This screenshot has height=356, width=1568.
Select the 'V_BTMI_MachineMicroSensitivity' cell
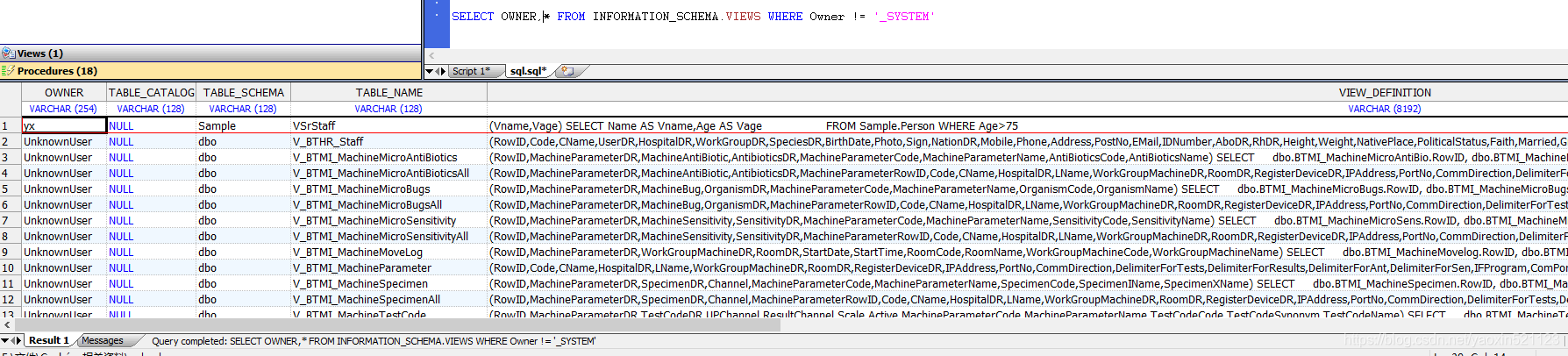388,220
